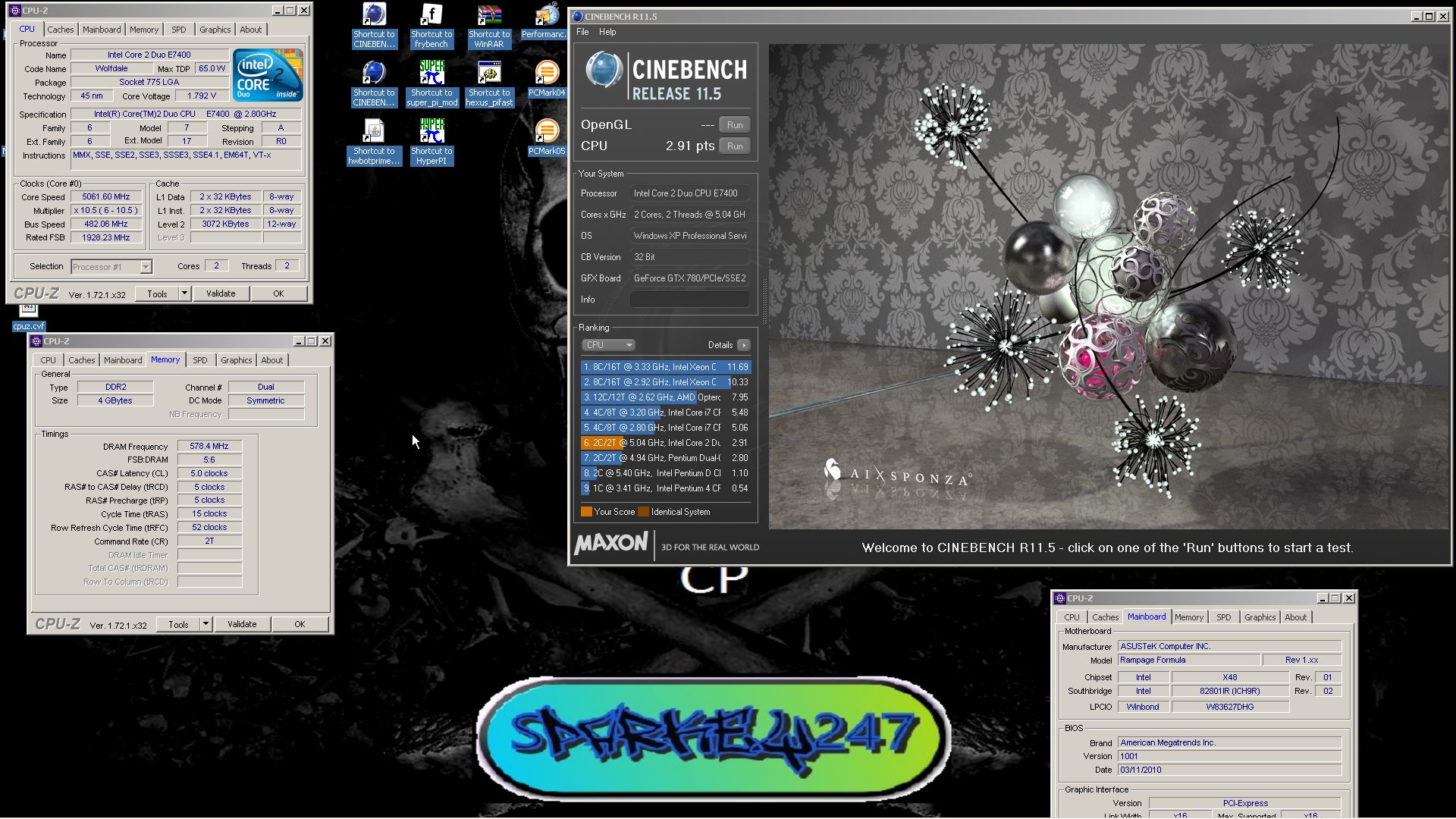Open Help menu in Cinebench
1456x819 pixels.
[607, 32]
